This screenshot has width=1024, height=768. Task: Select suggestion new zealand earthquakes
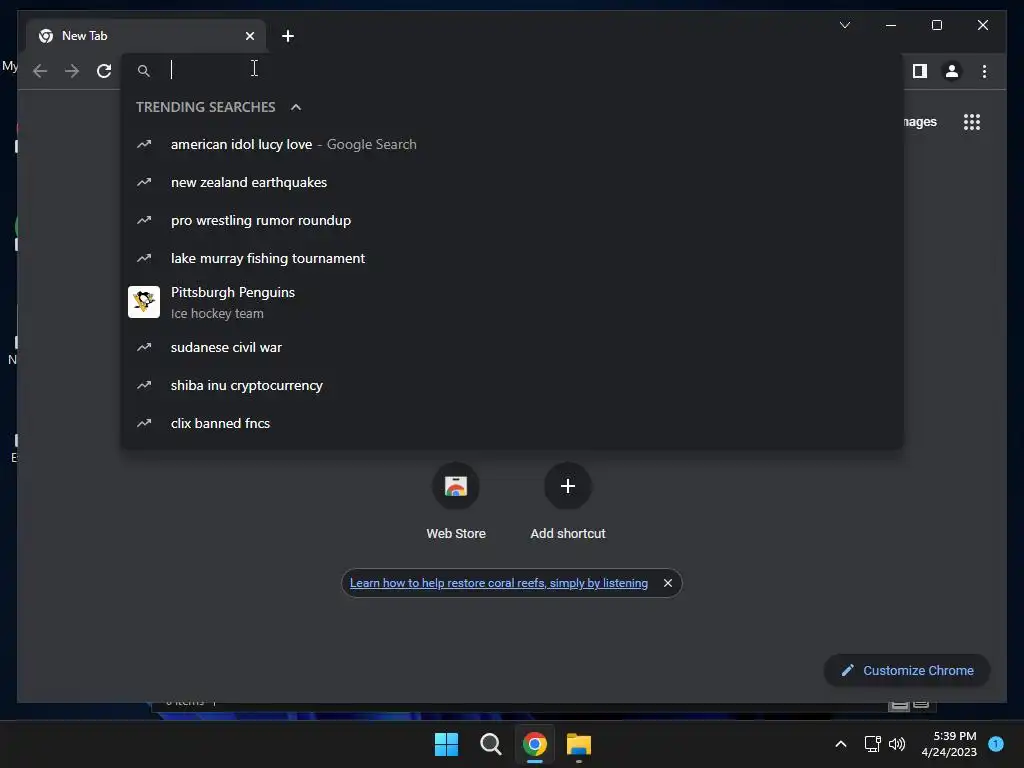512,182
